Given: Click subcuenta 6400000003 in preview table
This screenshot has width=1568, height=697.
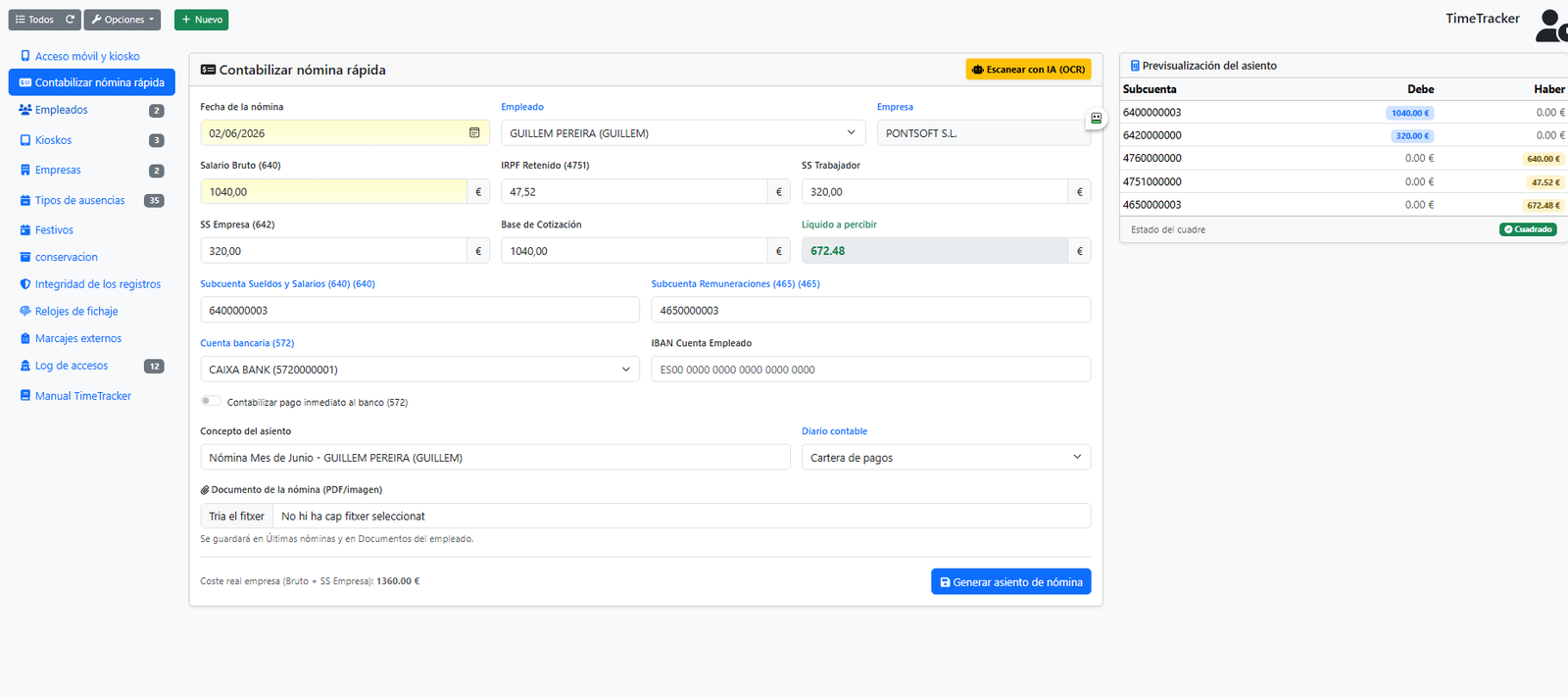Looking at the screenshot, I should click(x=1151, y=112).
